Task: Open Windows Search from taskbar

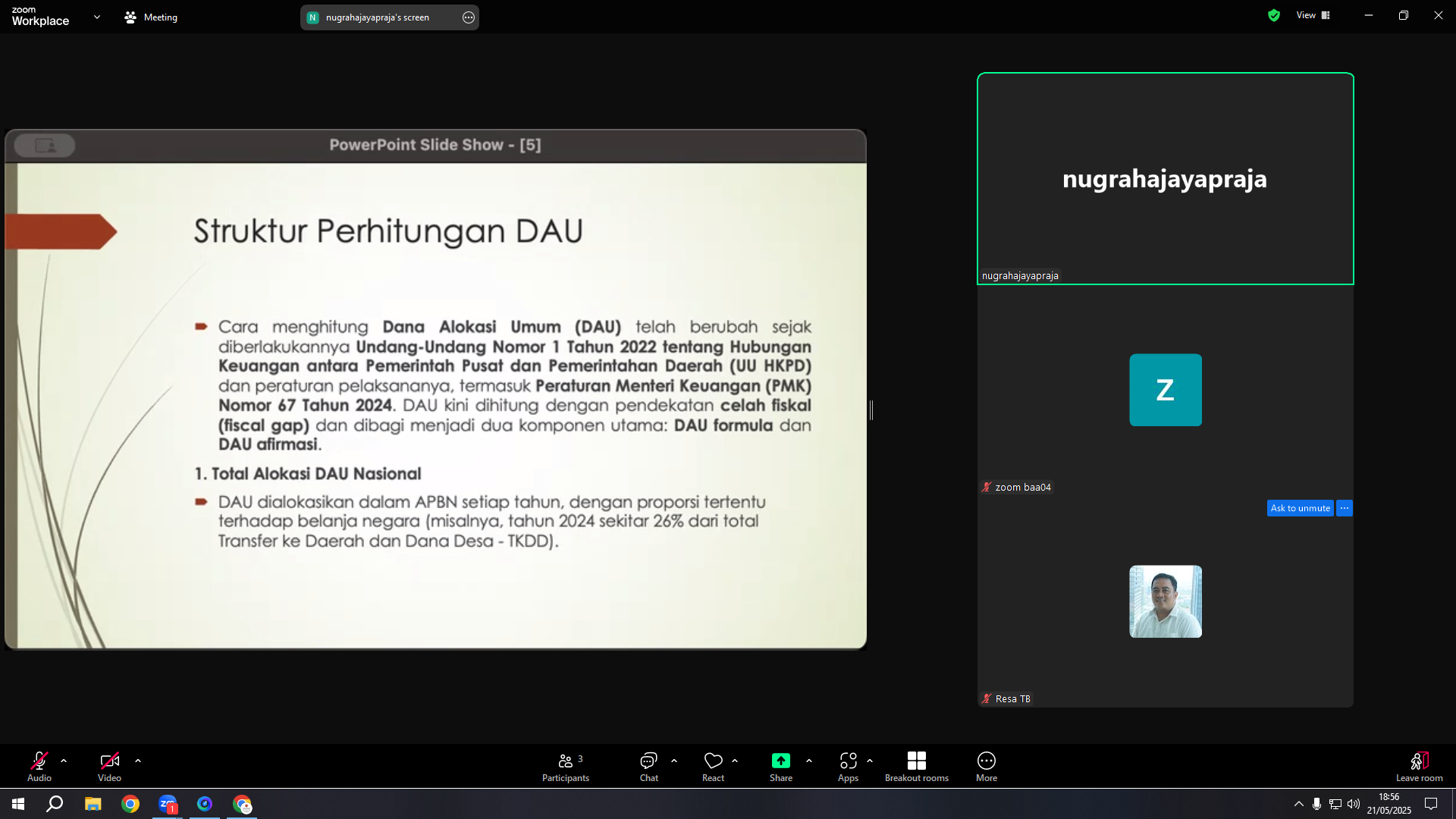Action: (55, 804)
